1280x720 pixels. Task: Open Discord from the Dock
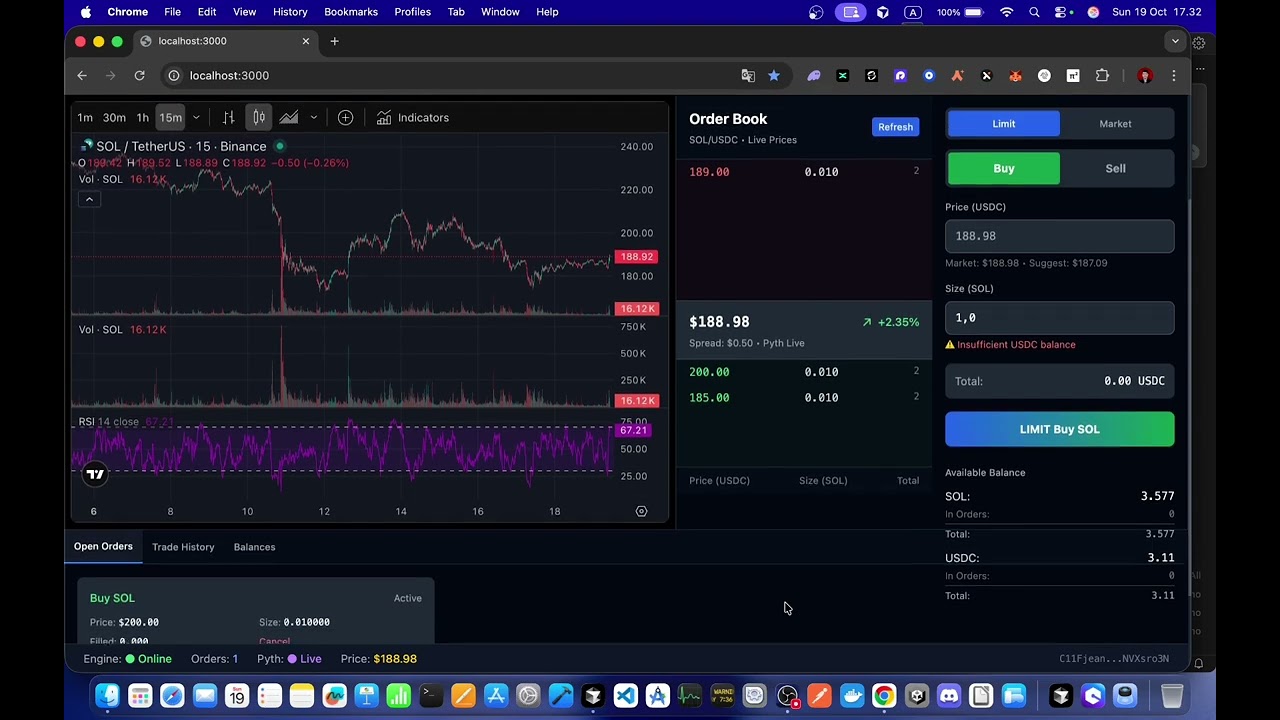[x=949, y=695]
